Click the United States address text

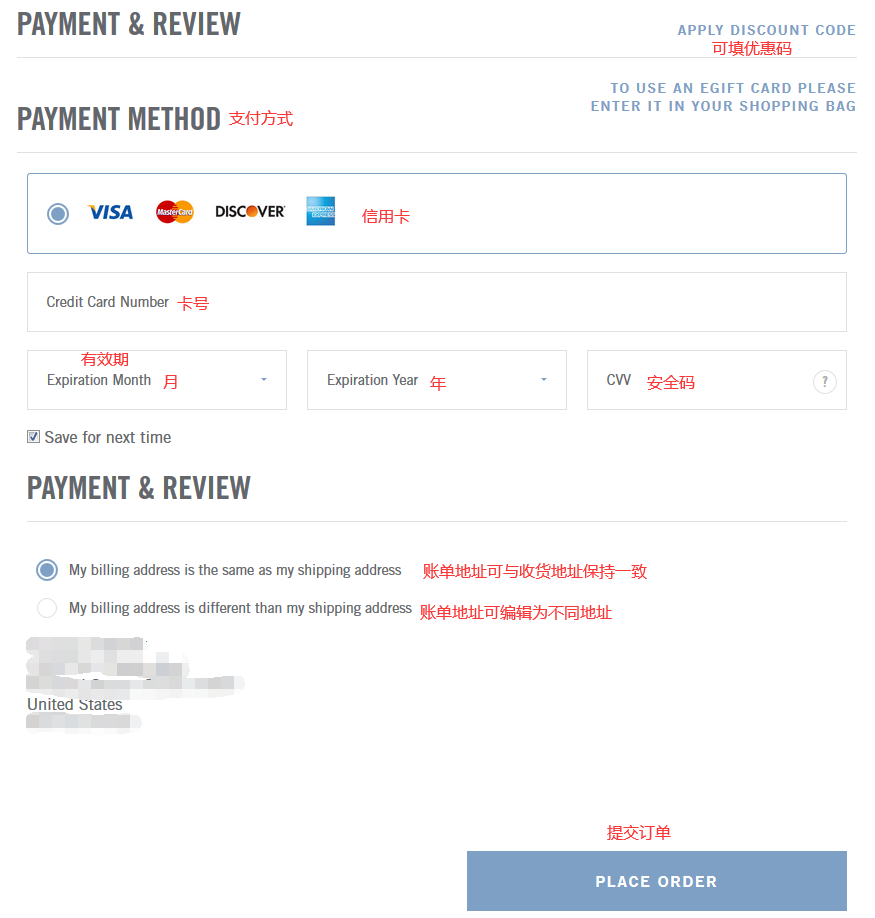point(75,704)
